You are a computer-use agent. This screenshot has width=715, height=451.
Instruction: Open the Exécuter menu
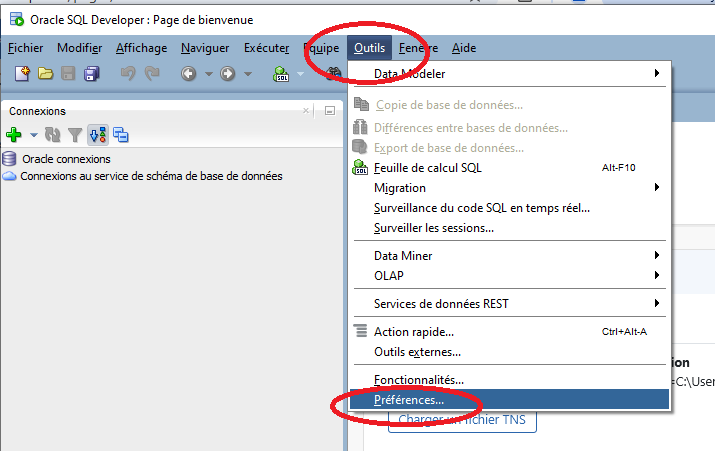click(x=266, y=48)
